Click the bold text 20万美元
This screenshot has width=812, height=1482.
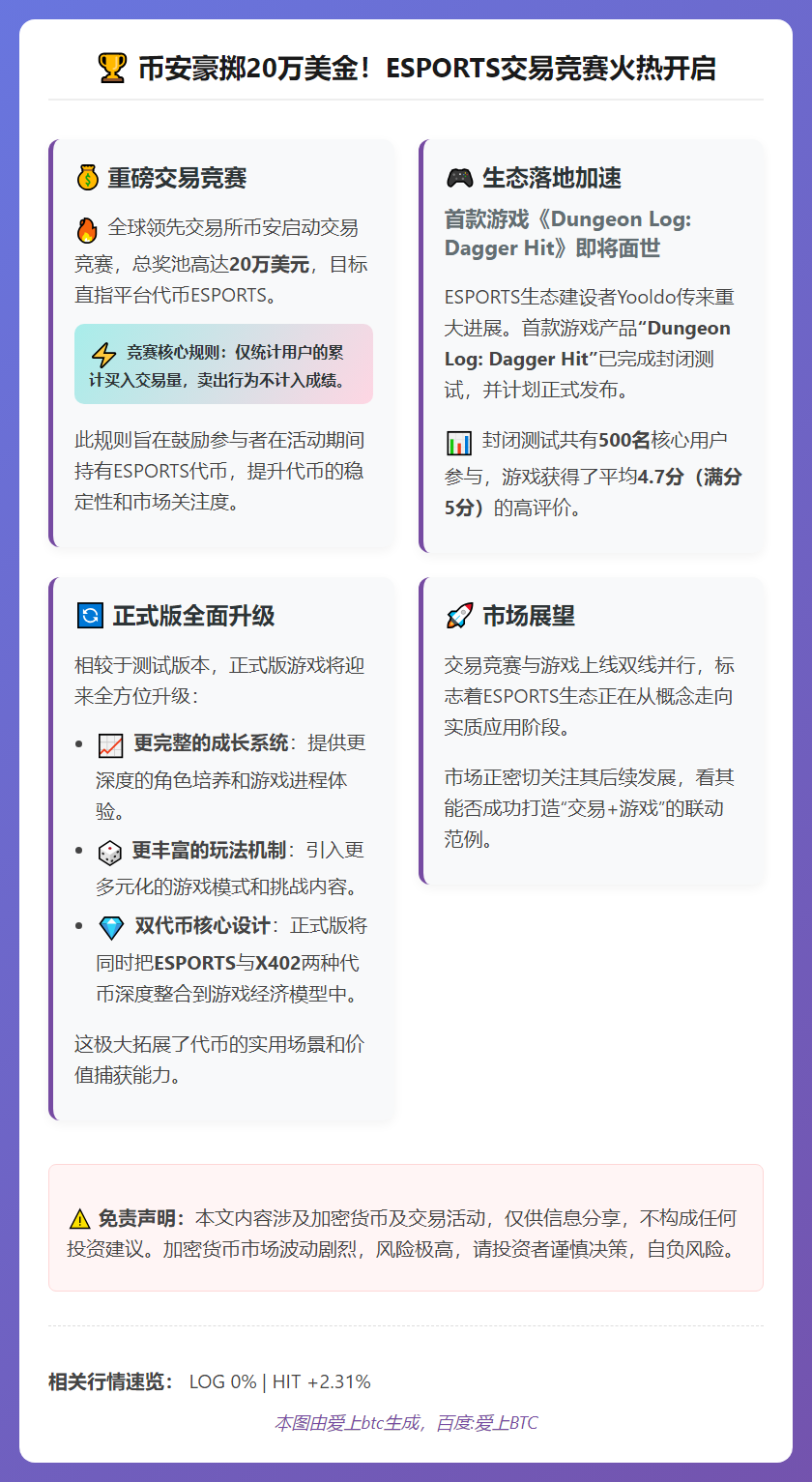point(270,265)
